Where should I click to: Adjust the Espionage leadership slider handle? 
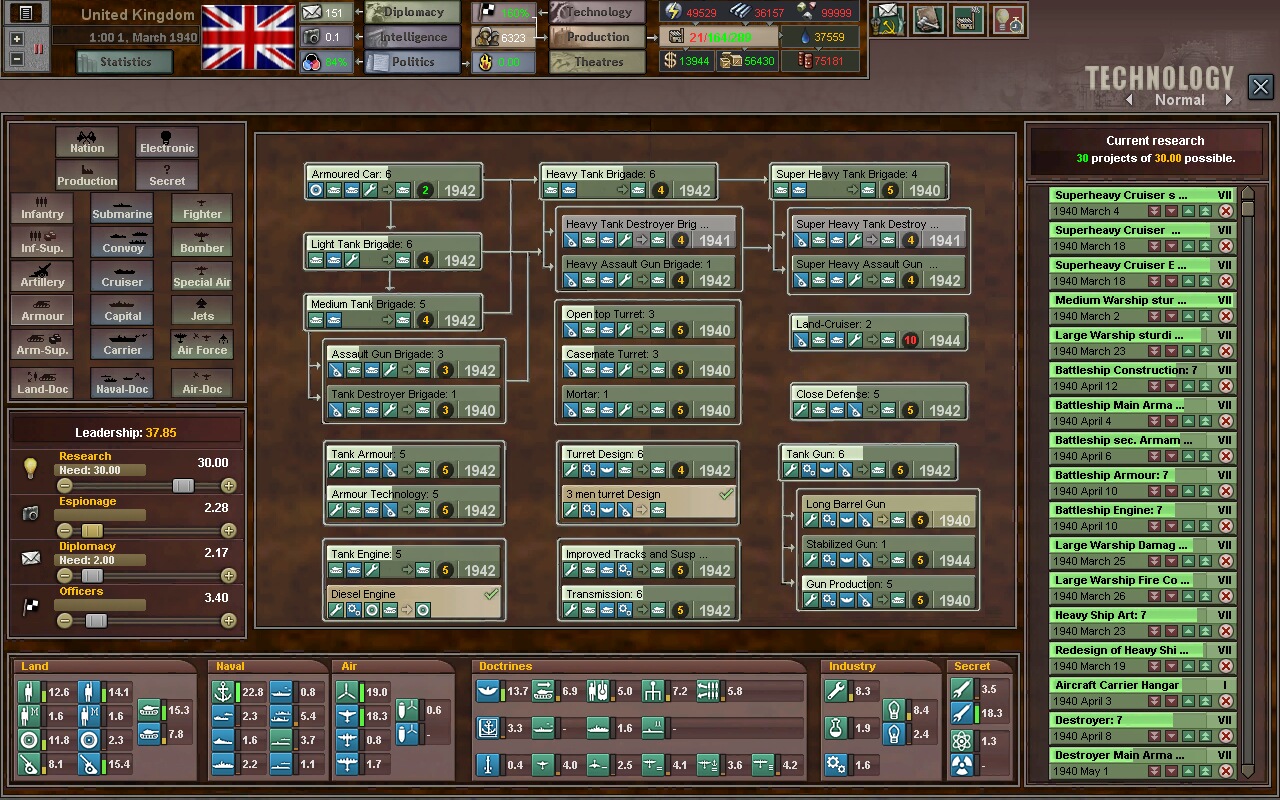tap(92, 531)
